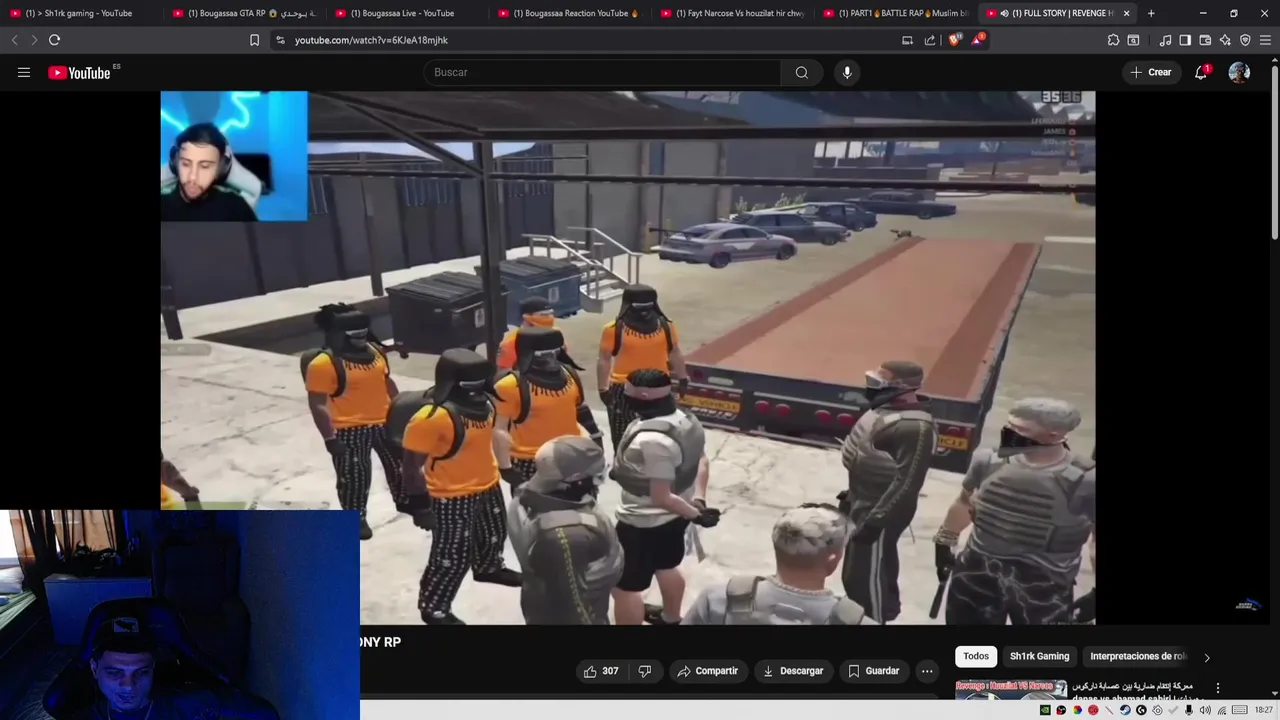Viewport: 1280px width, 720px height.
Task: Open YouTube notifications bell
Action: (x=1201, y=72)
